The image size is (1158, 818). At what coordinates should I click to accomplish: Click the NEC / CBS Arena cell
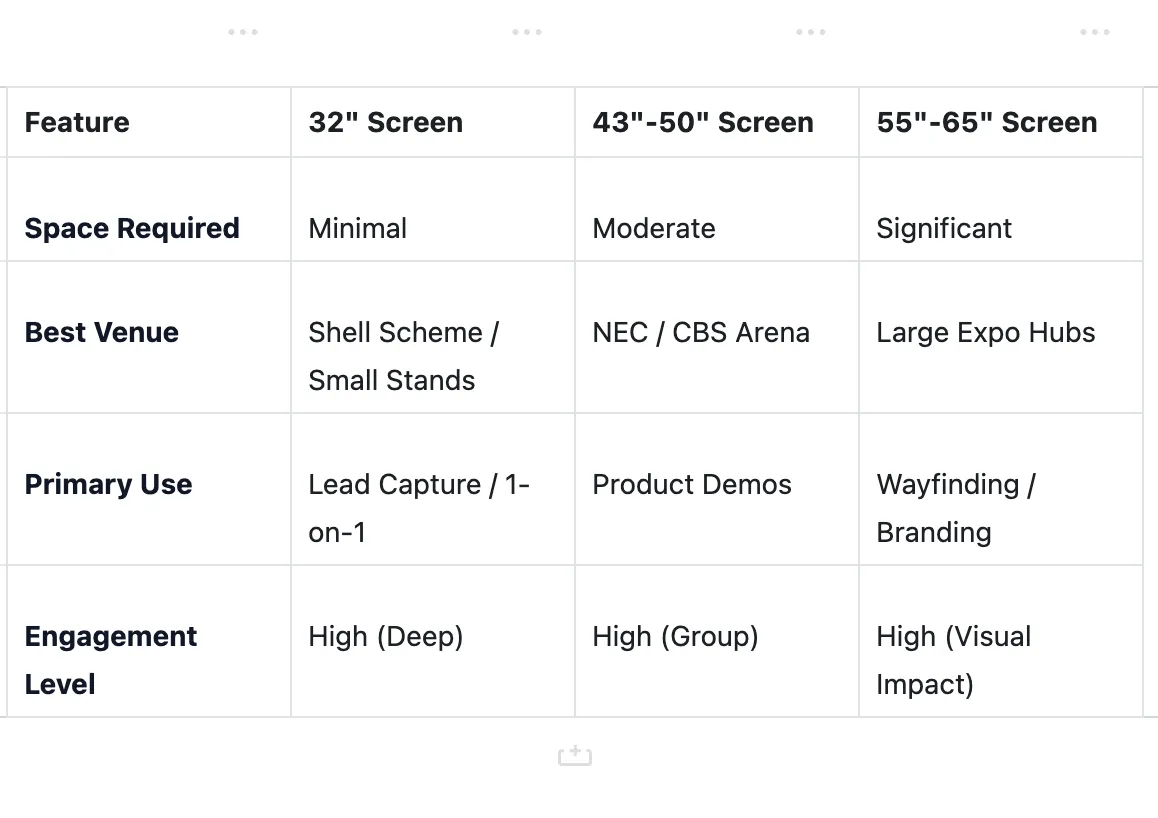[x=701, y=332]
